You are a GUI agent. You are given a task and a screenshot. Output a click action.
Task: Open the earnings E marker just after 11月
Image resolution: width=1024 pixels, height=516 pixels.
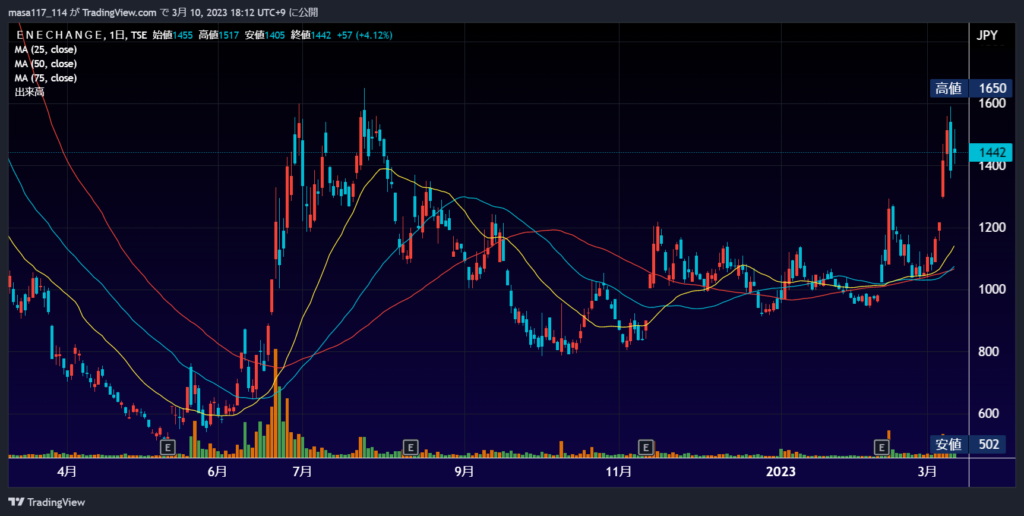click(x=645, y=447)
